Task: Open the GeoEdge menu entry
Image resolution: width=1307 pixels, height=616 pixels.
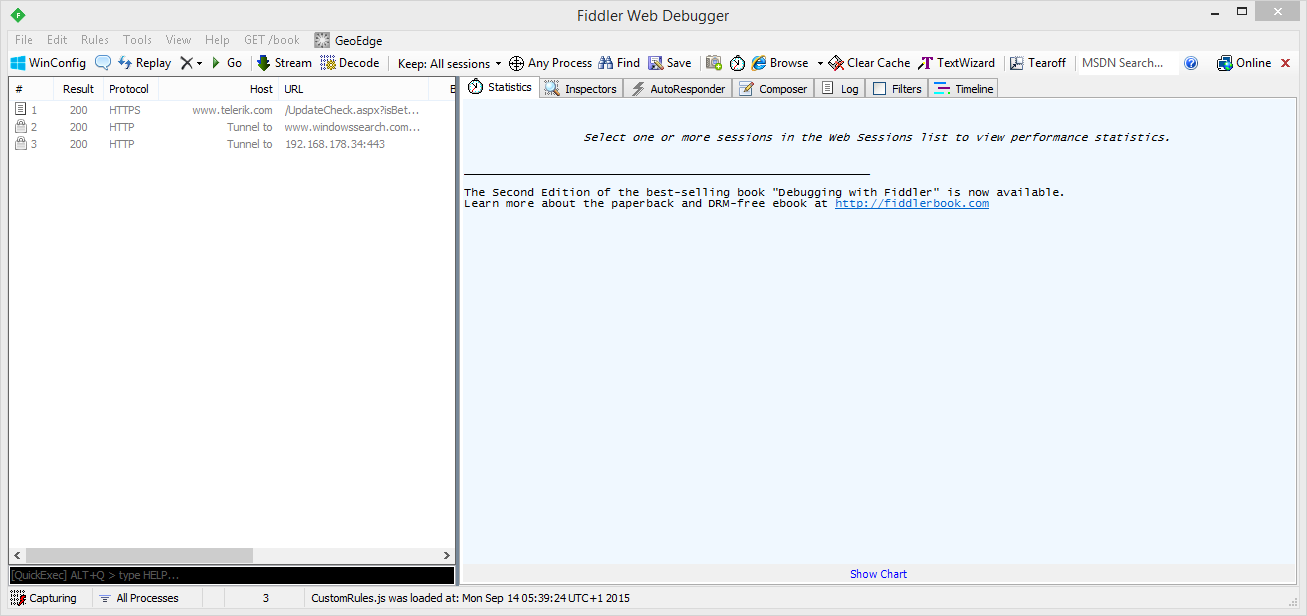Action: coord(348,40)
